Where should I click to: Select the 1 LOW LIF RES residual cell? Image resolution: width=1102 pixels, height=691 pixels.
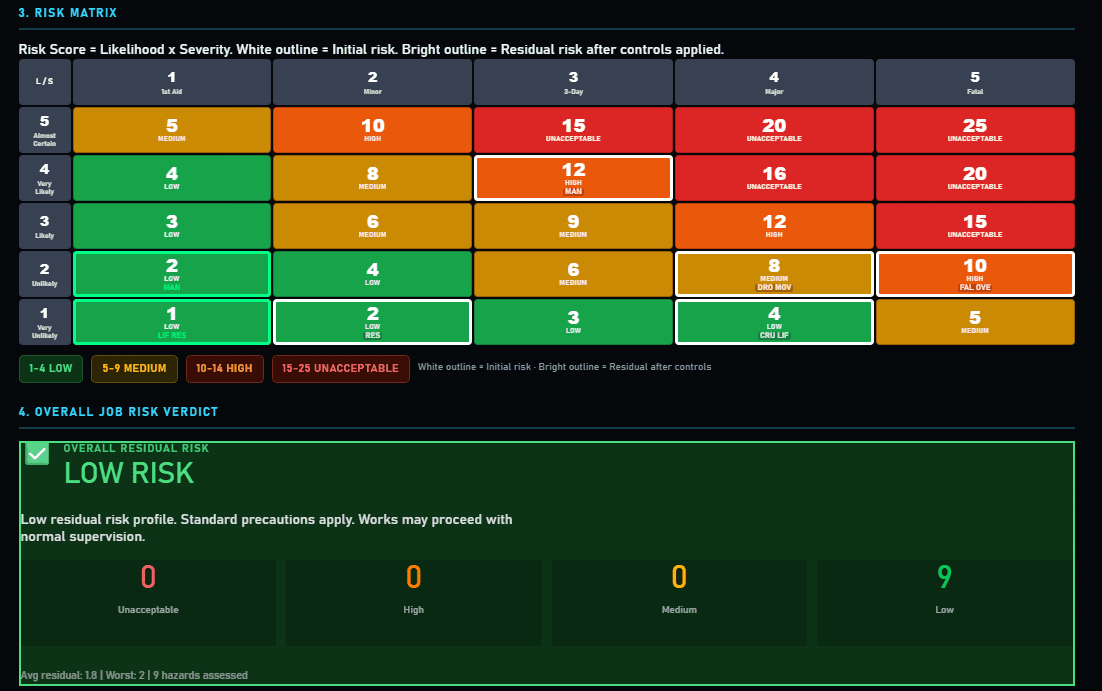[171, 321]
